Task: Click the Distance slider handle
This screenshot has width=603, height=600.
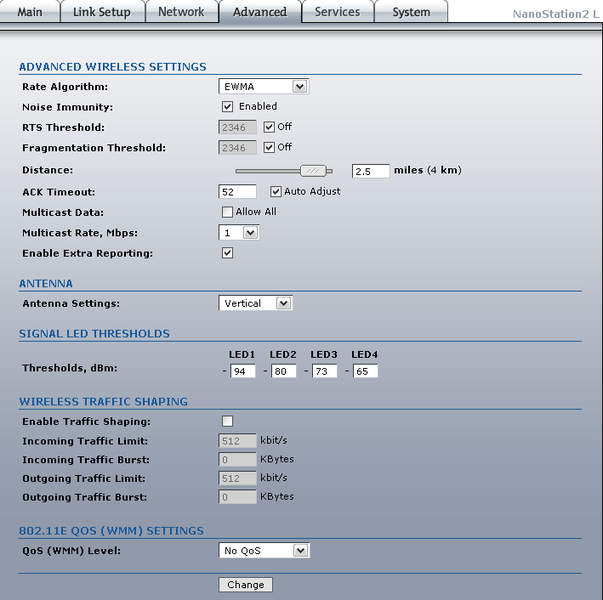Action: [x=313, y=171]
